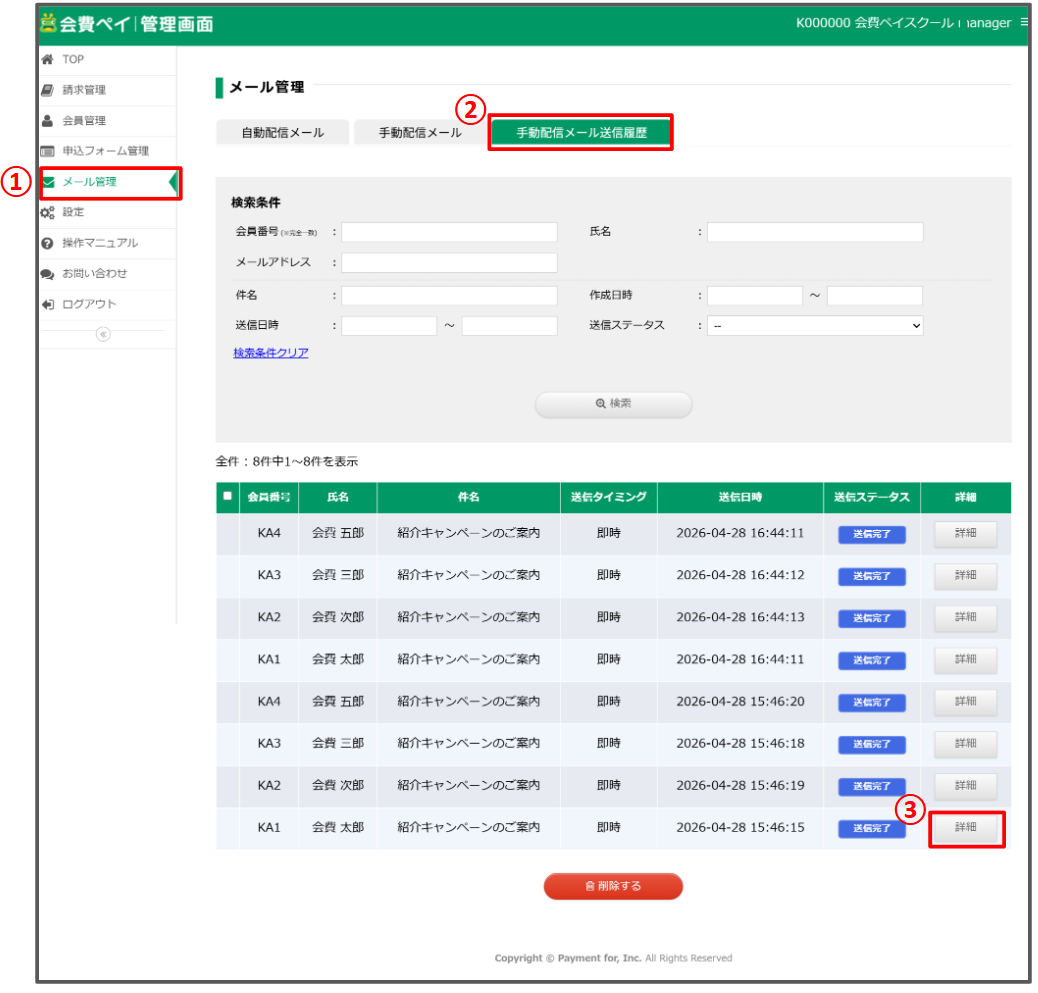Switch to the 手動配信メール tab
Screen dimensions: 1038x993
(422, 133)
